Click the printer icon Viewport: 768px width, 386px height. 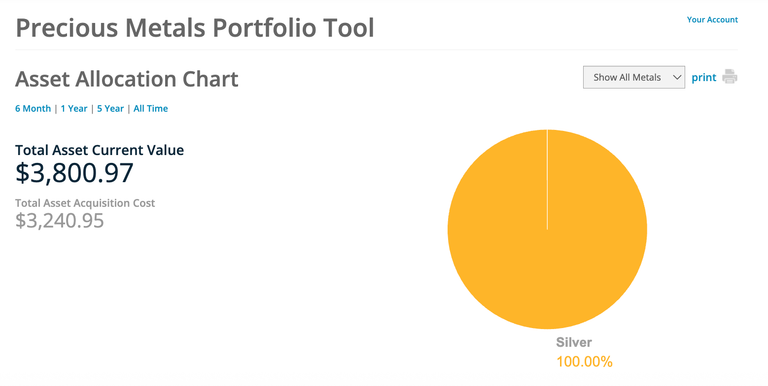729,77
